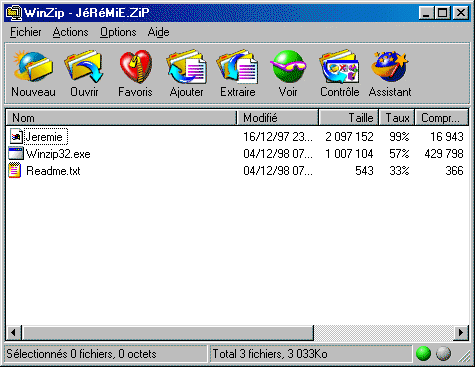Select the Winzip32.exe file name
The image size is (475, 367).
[x=58, y=154]
